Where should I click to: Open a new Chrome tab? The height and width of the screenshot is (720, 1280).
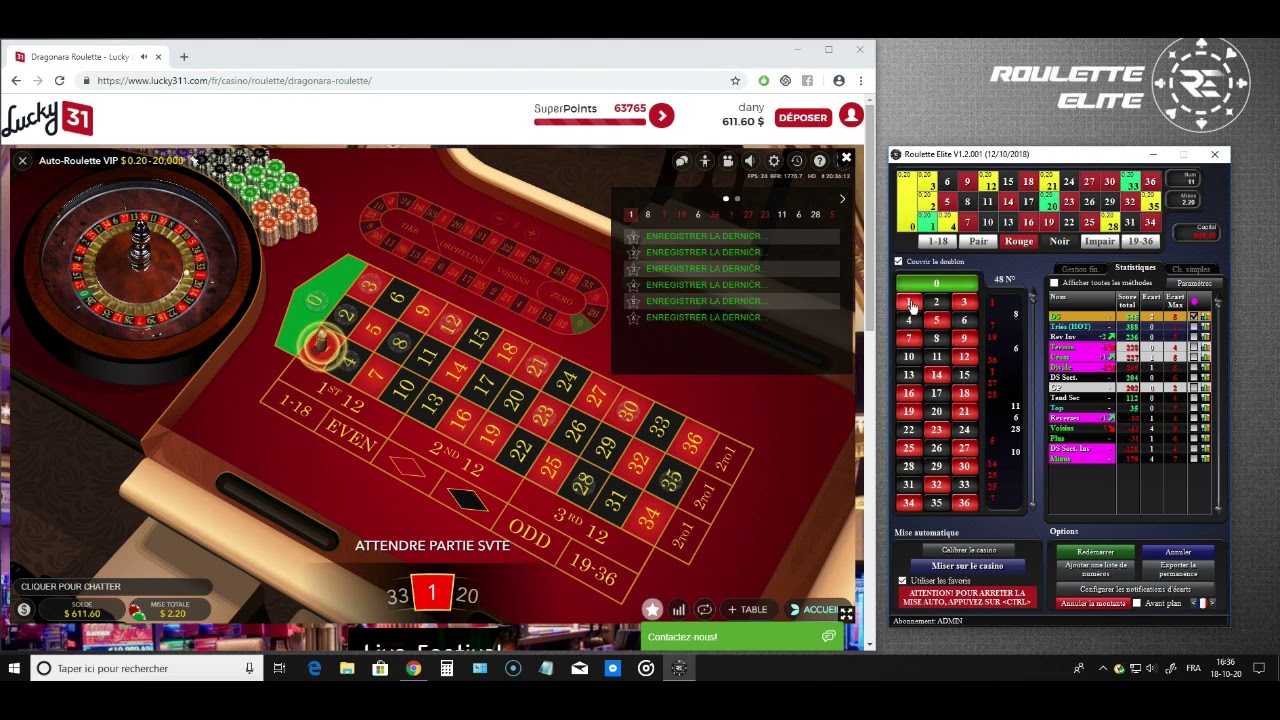[x=184, y=57]
